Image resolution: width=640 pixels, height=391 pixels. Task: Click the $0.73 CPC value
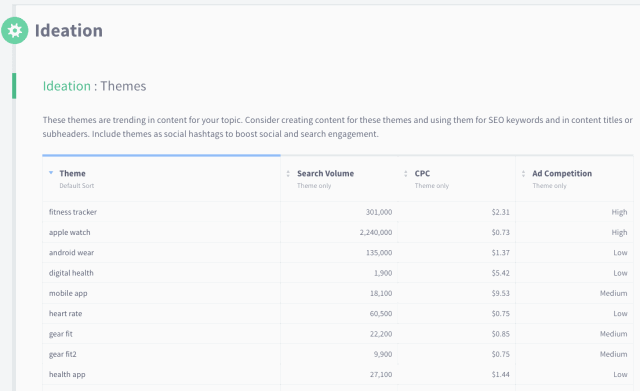coord(500,232)
